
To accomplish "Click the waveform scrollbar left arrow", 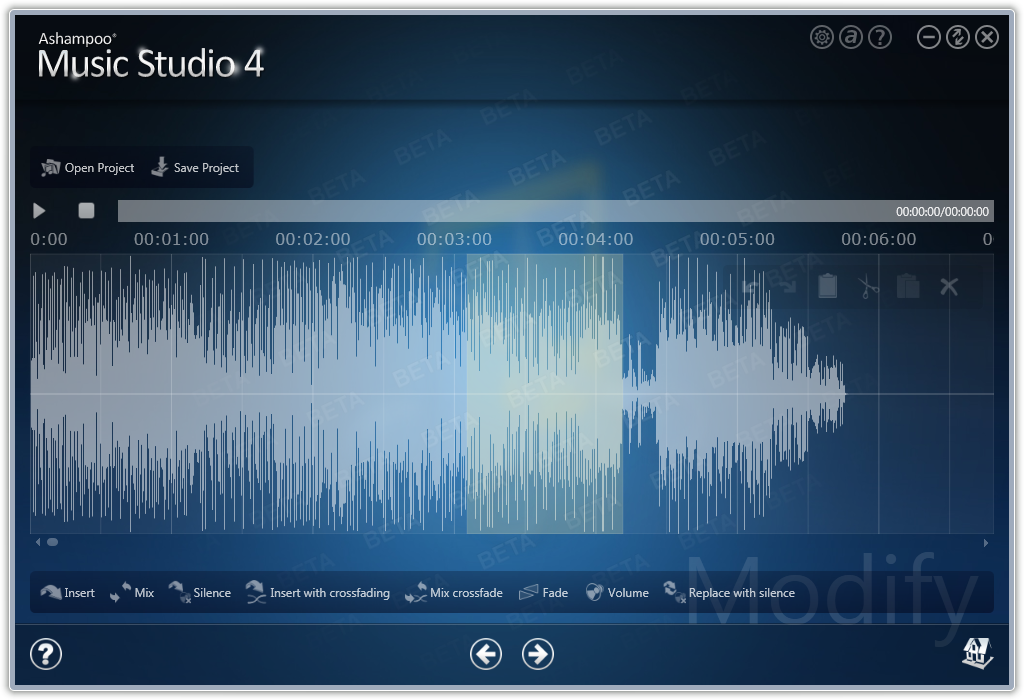I will coord(38,542).
